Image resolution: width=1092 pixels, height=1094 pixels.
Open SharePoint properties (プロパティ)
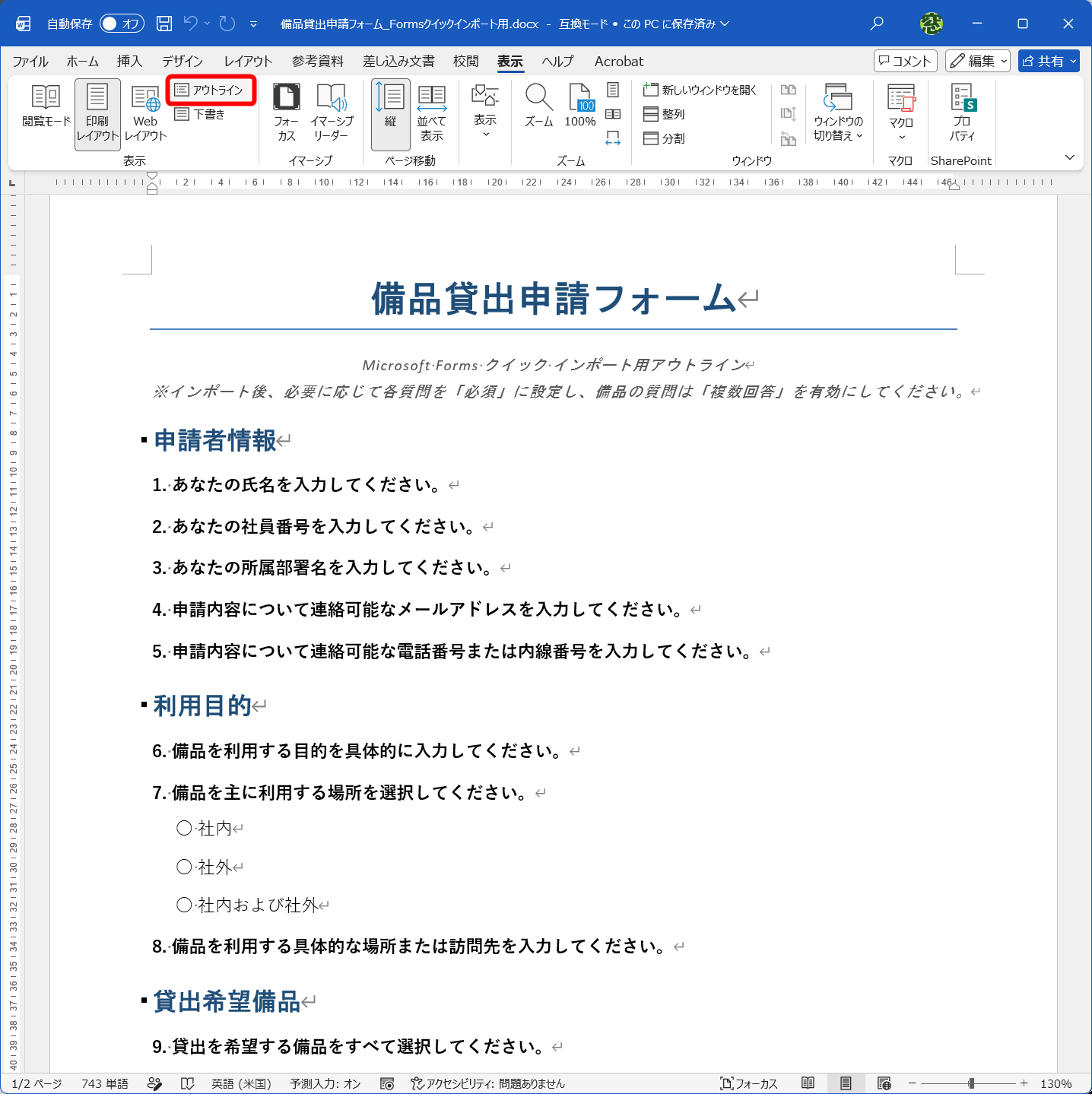963,113
